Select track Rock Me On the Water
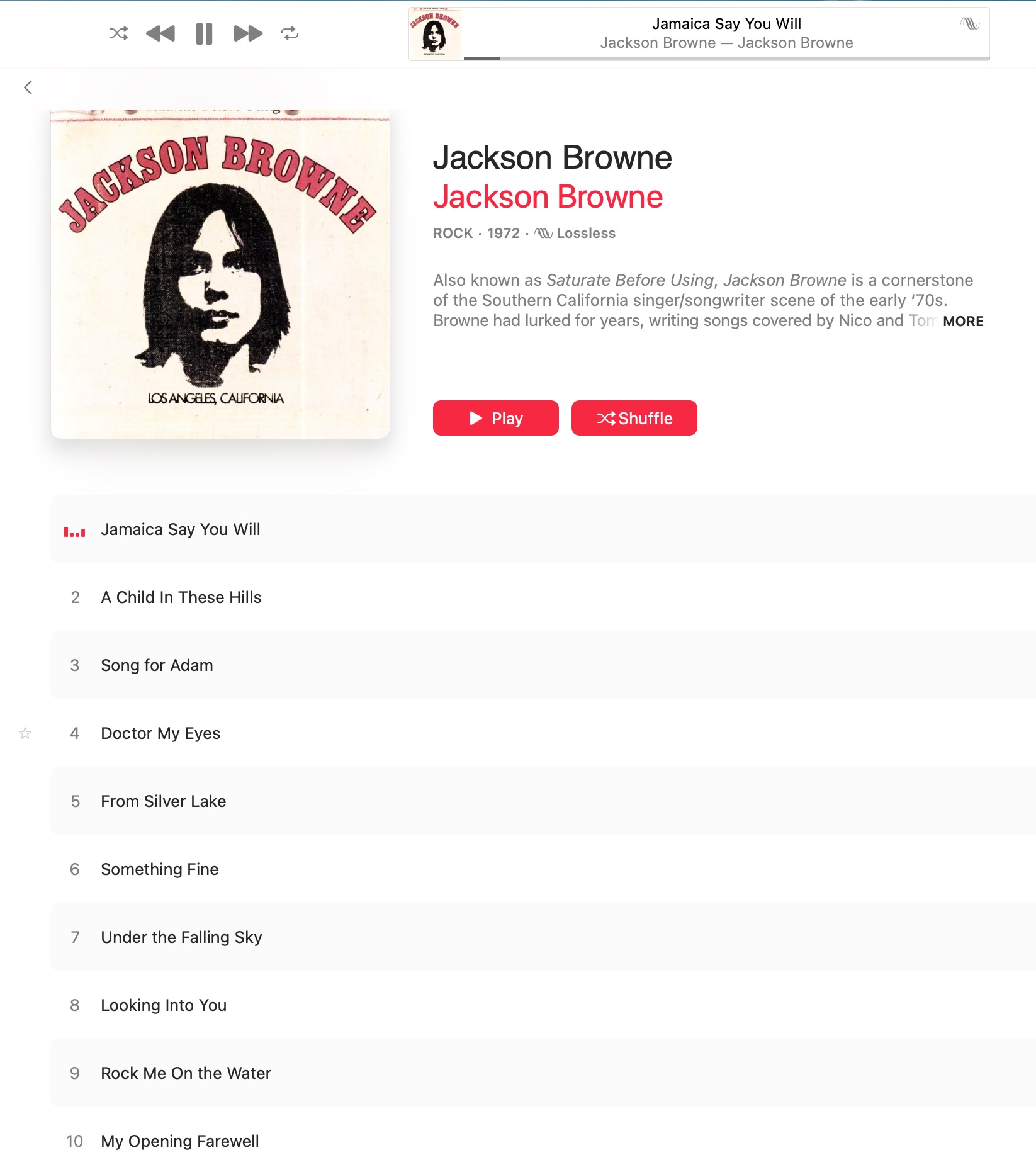The image size is (1036, 1167). [543, 1073]
